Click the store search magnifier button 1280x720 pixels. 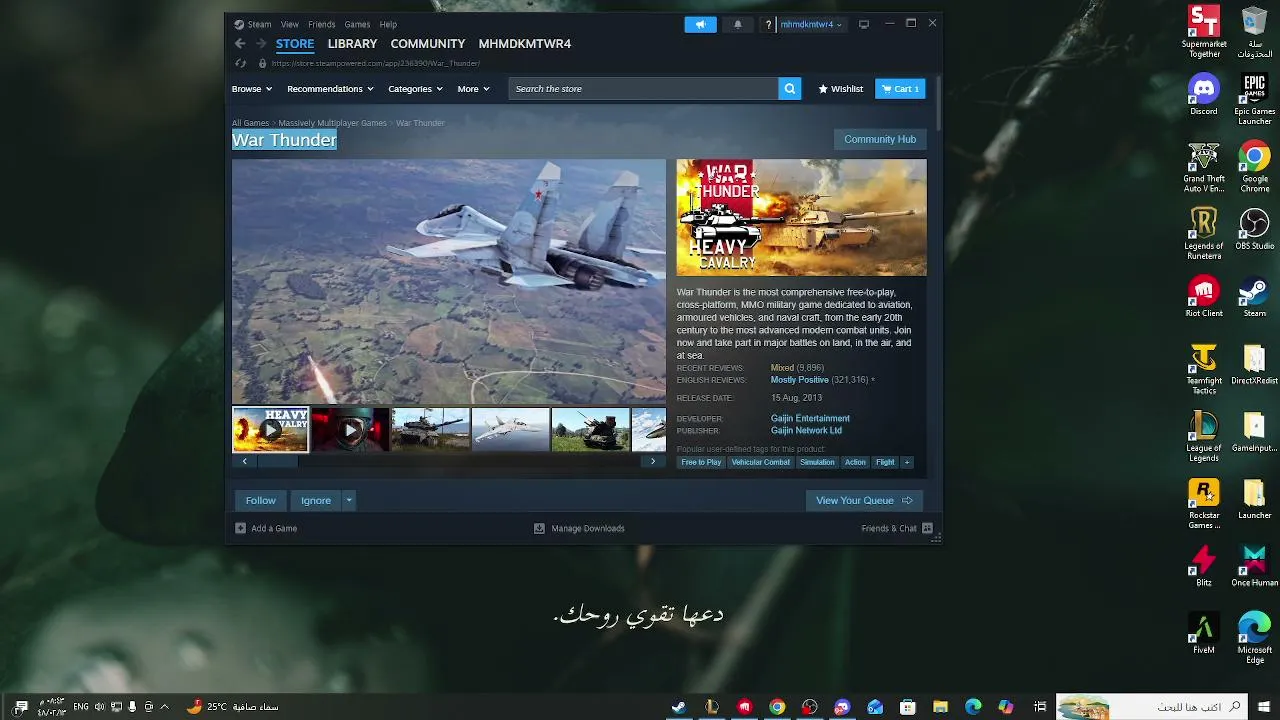pyautogui.click(x=790, y=89)
